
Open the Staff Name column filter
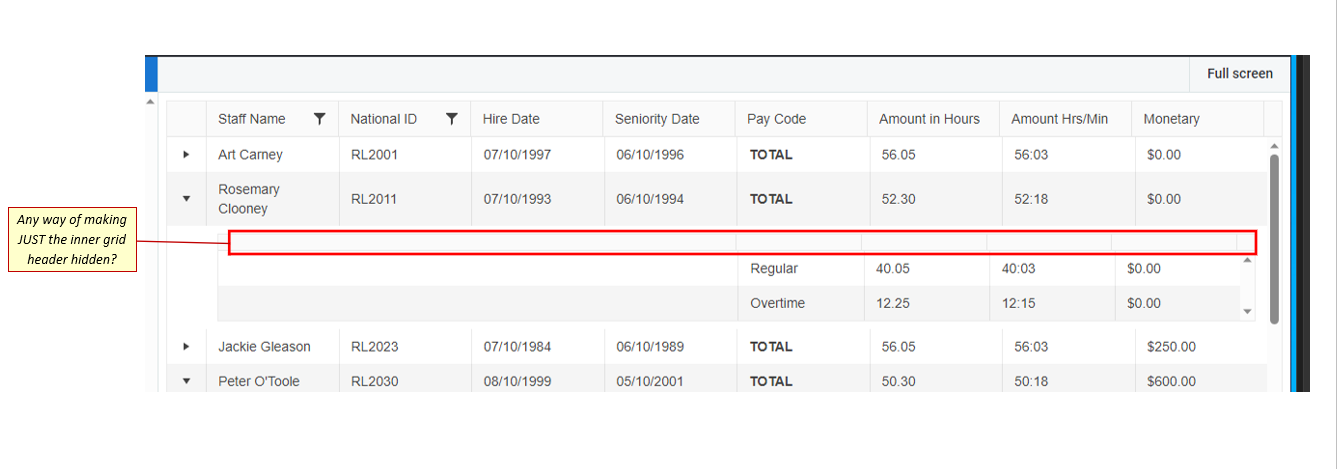(x=320, y=119)
